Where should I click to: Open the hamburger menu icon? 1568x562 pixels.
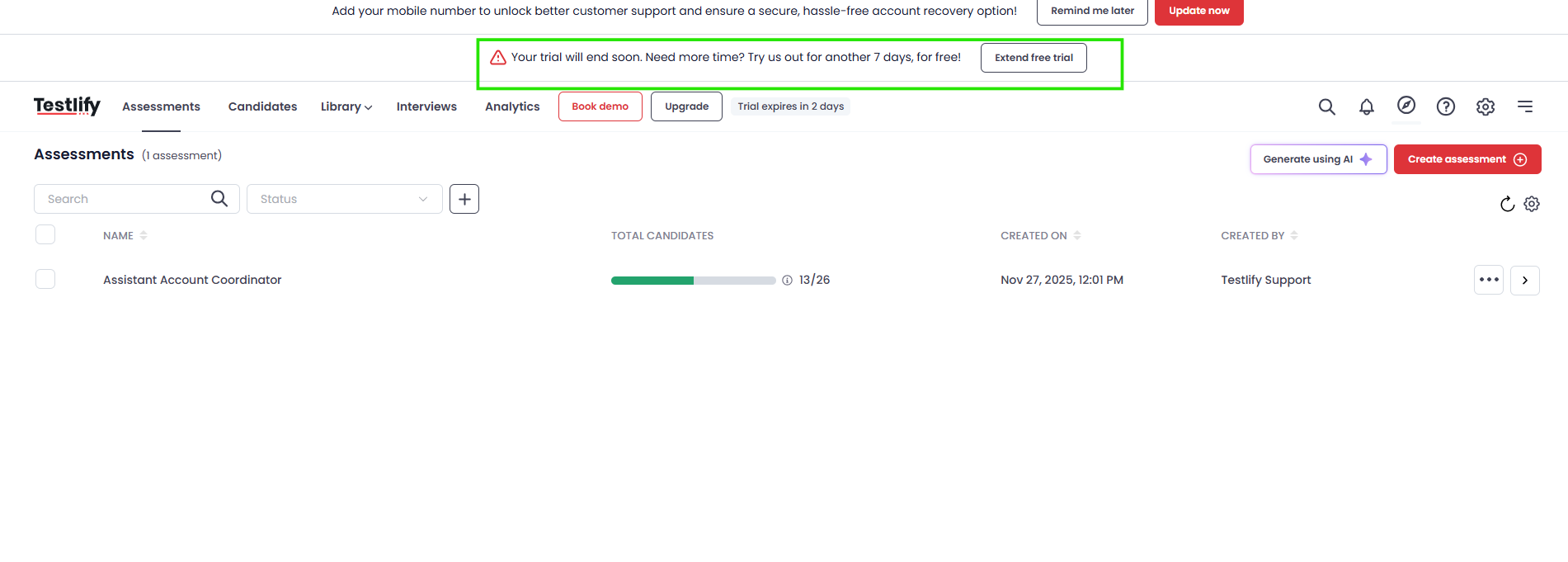coord(1525,106)
